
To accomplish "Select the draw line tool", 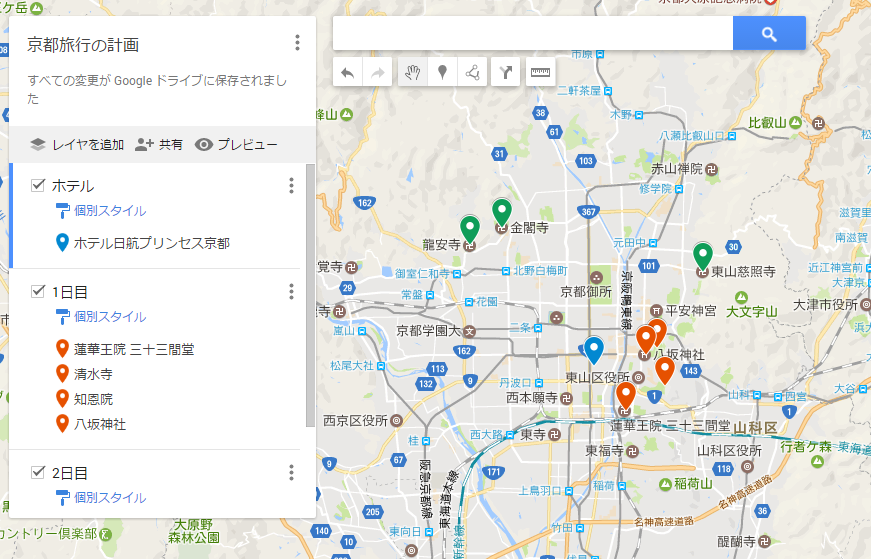I will coord(472,72).
